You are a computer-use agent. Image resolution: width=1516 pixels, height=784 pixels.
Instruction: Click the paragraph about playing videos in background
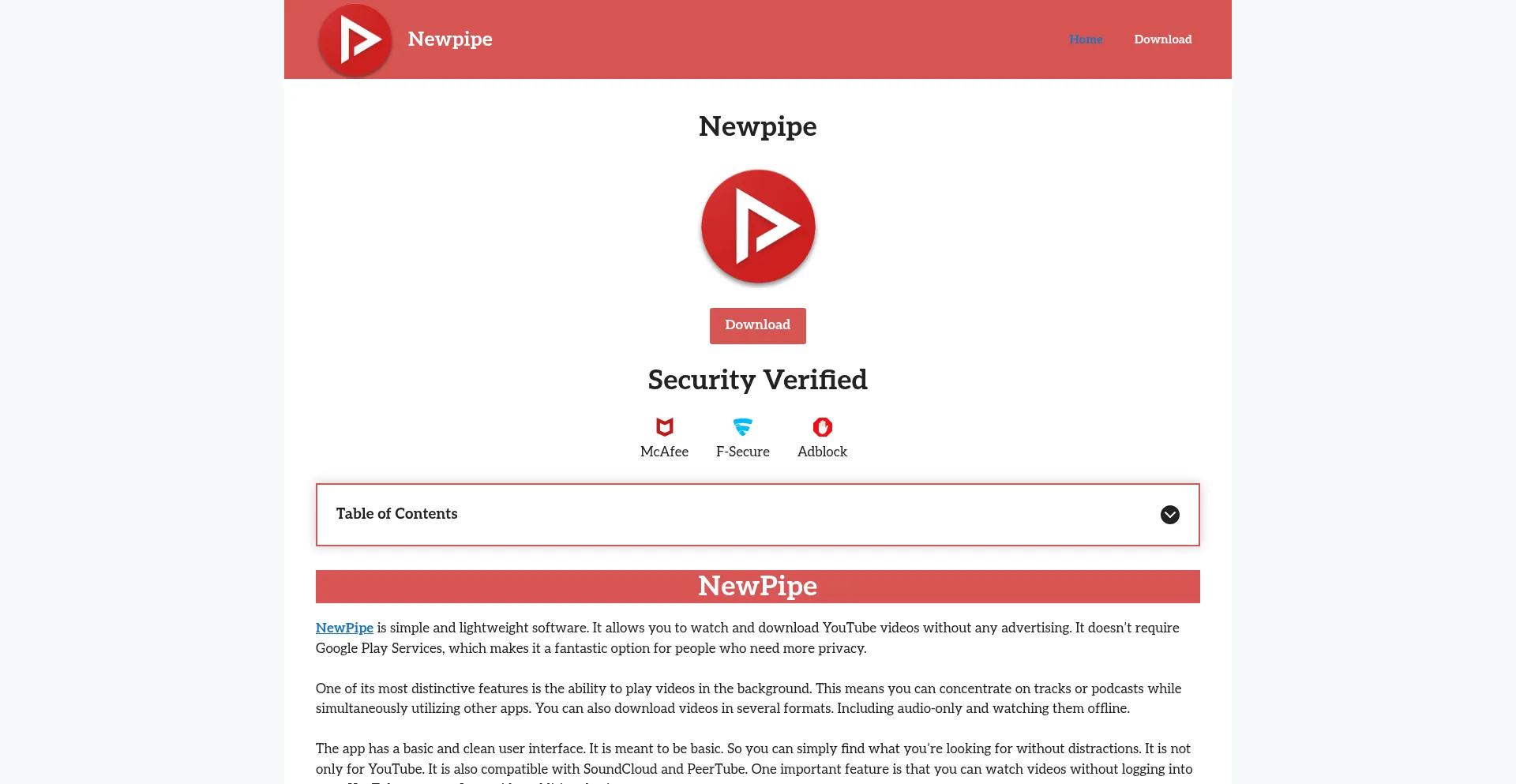pos(748,699)
